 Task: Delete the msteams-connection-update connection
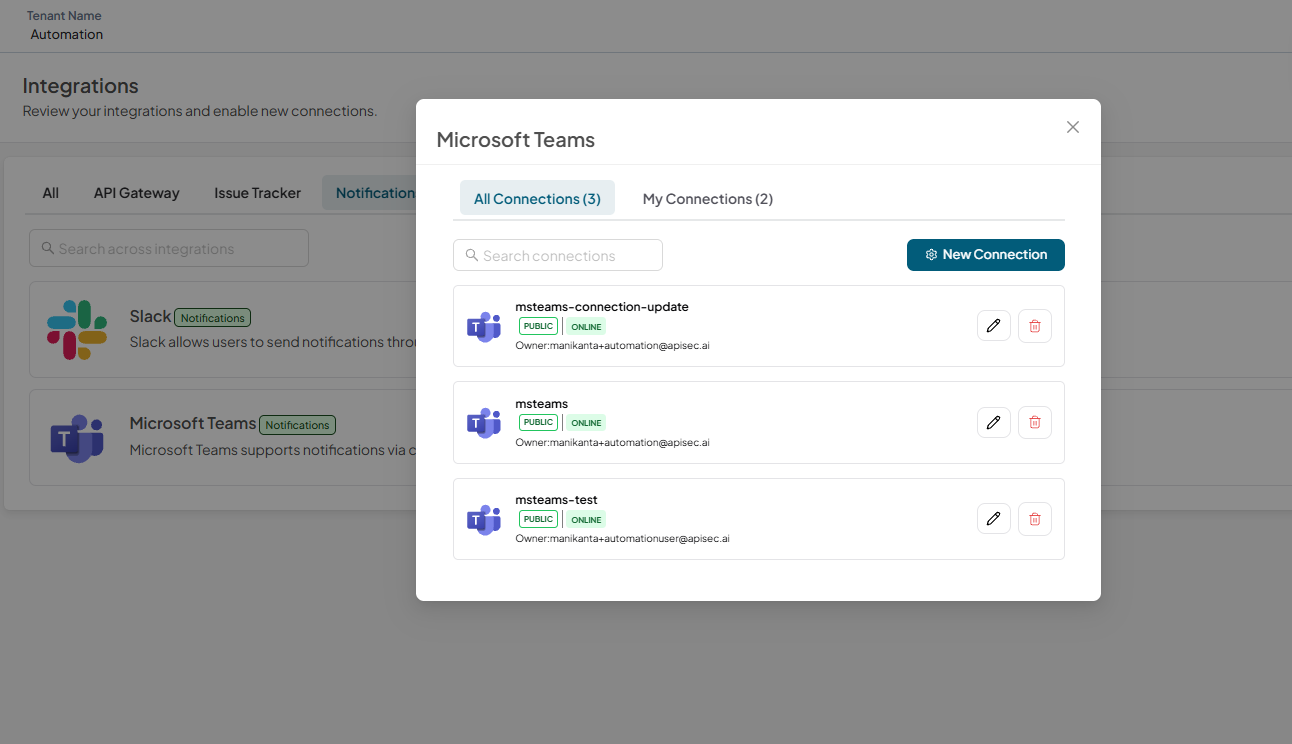(x=1034, y=326)
